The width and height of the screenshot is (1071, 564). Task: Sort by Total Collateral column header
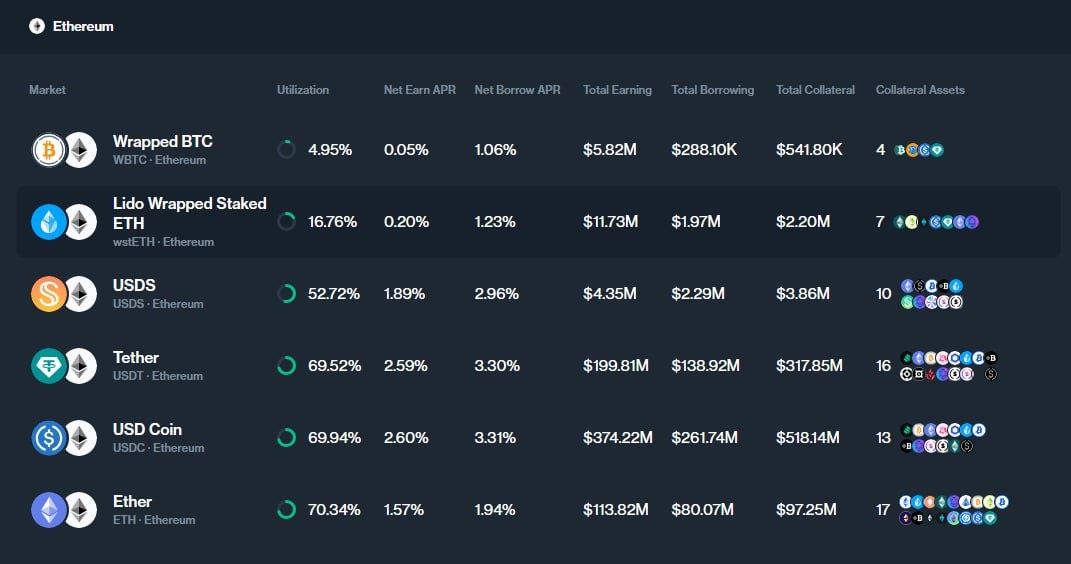point(815,90)
